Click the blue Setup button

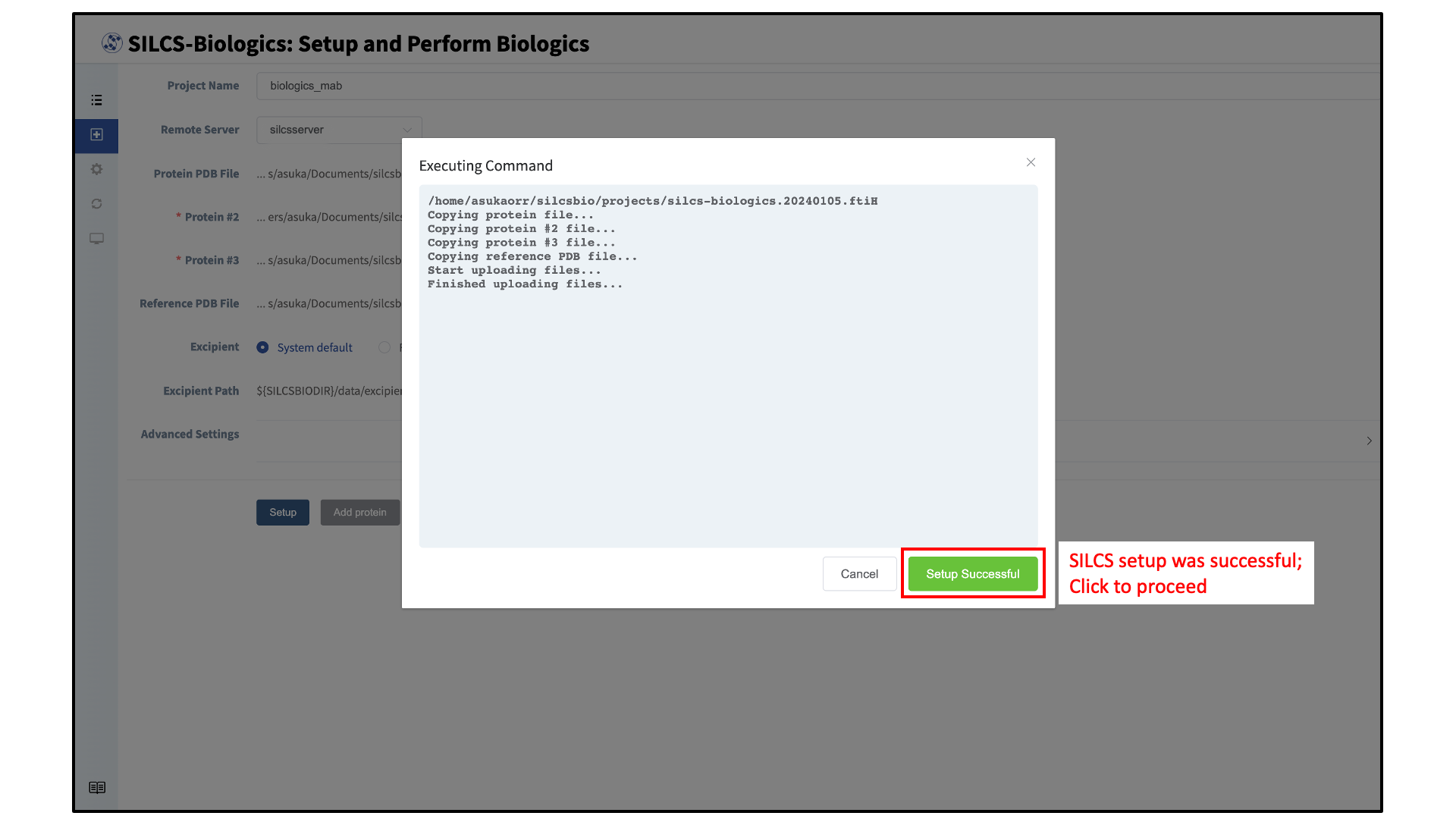pos(283,513)
